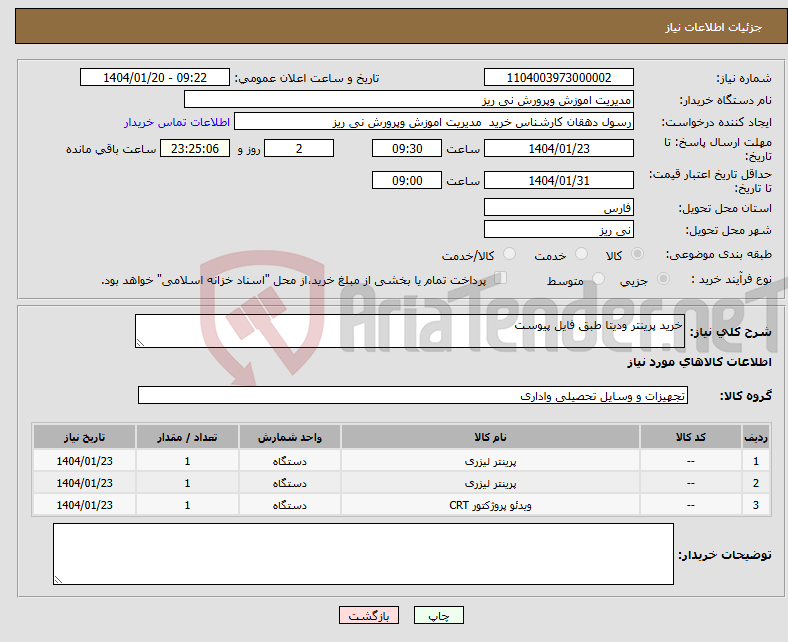Open اطلاعات تماس خریدار link
The width and height of the screenshot is (788, 642).
pyautogui.click(x=177, y=122)
